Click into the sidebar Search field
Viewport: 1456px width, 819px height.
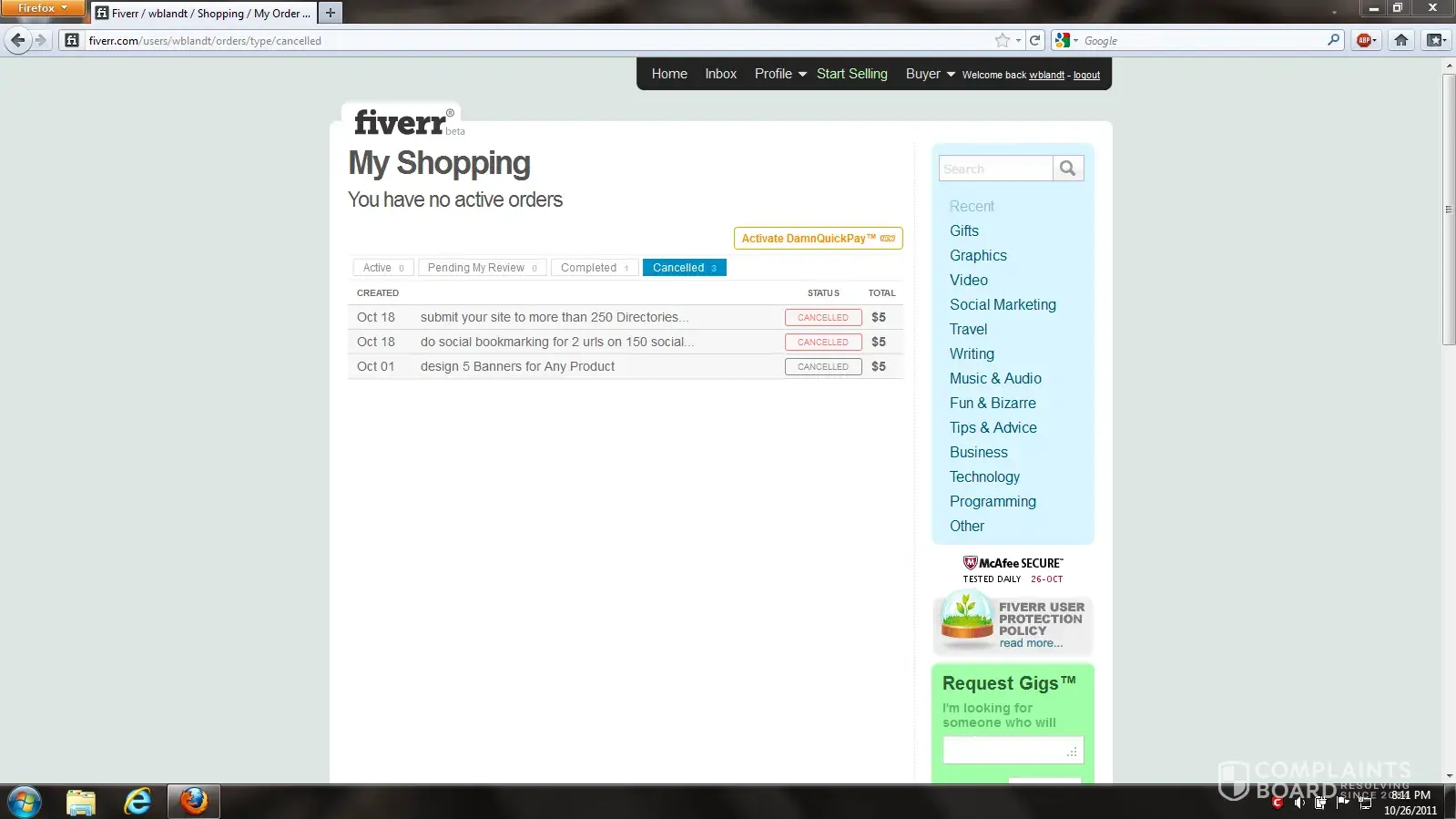[995, 169]
